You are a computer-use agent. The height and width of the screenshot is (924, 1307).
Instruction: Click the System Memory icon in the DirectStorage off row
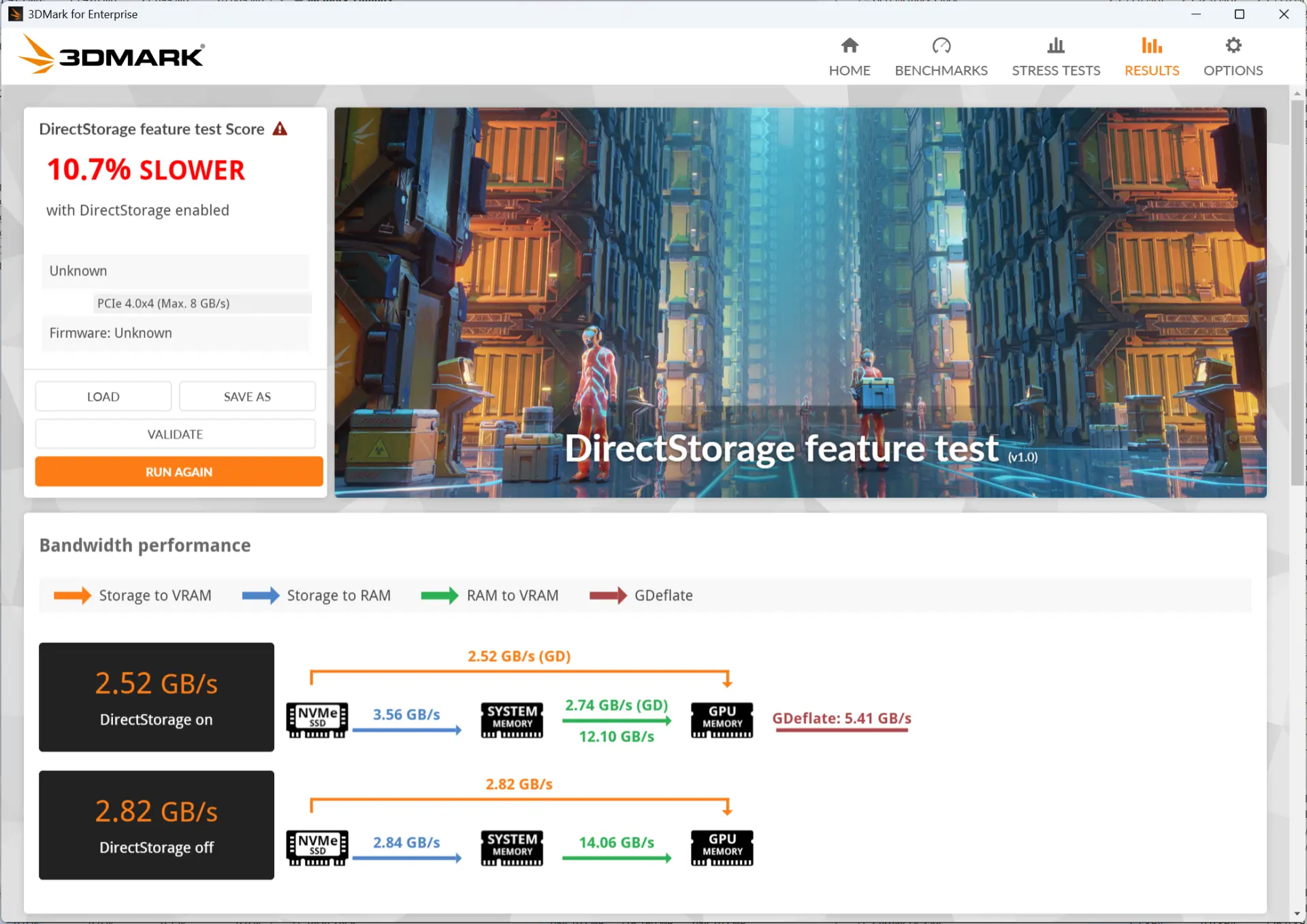click(512, 848)
